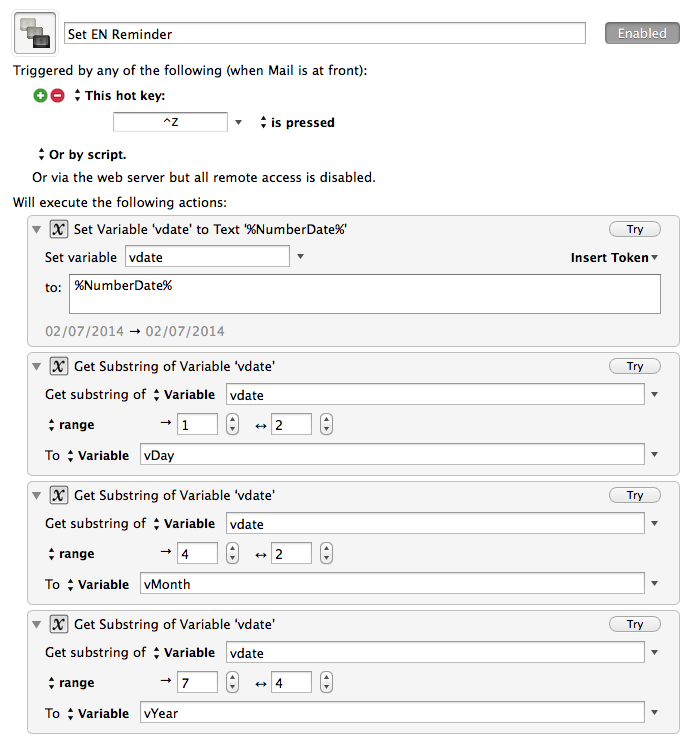
Task: Open variable dropdown next to vMonth field
Action: tap(654, 583)
